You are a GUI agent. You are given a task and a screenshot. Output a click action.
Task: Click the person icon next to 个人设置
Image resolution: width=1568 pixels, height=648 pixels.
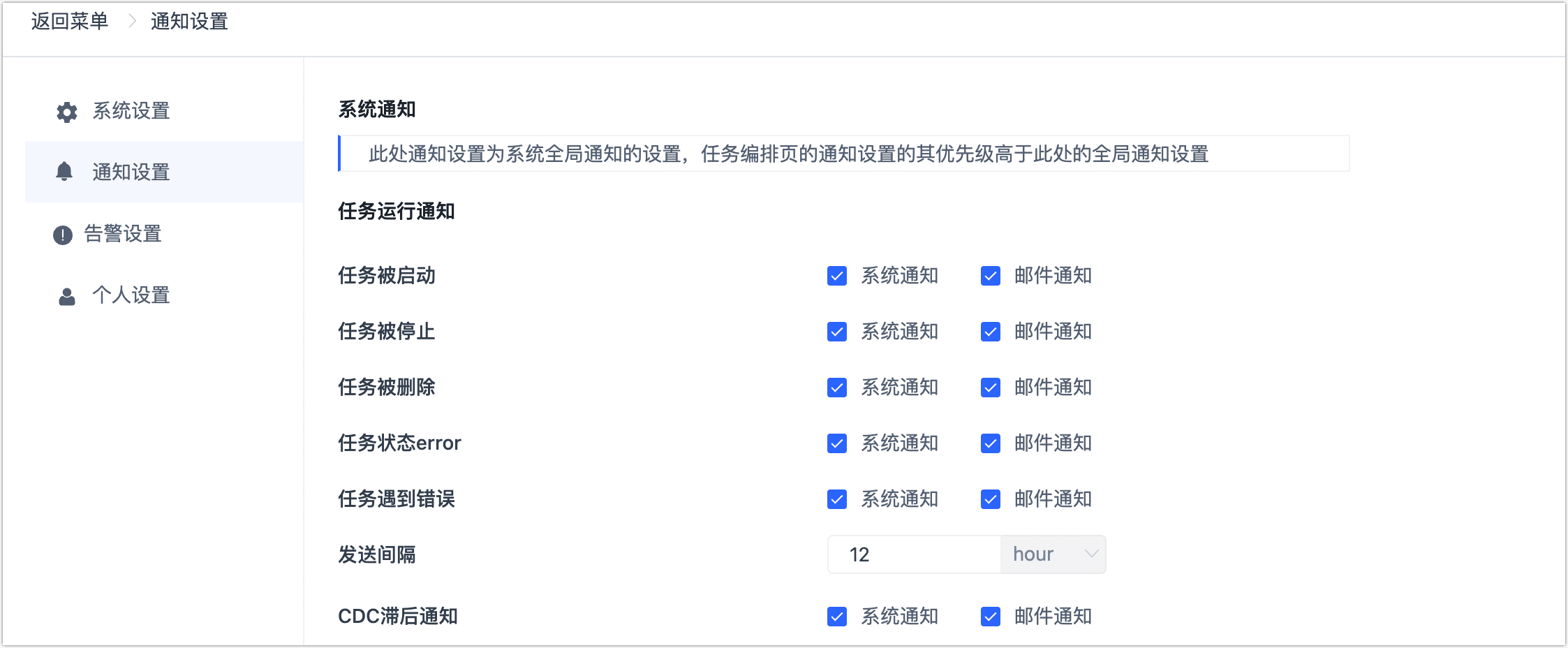click(x=66, y=295)
